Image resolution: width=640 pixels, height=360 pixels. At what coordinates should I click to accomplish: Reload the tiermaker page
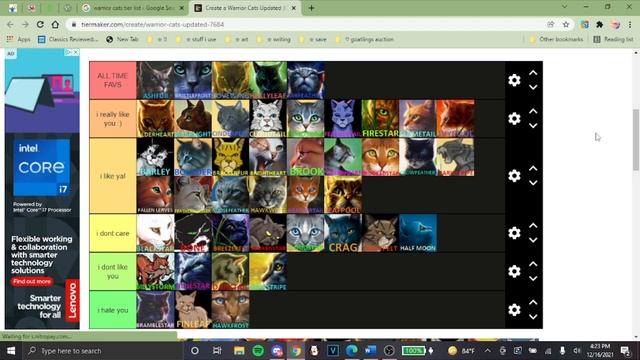(40, 24)
